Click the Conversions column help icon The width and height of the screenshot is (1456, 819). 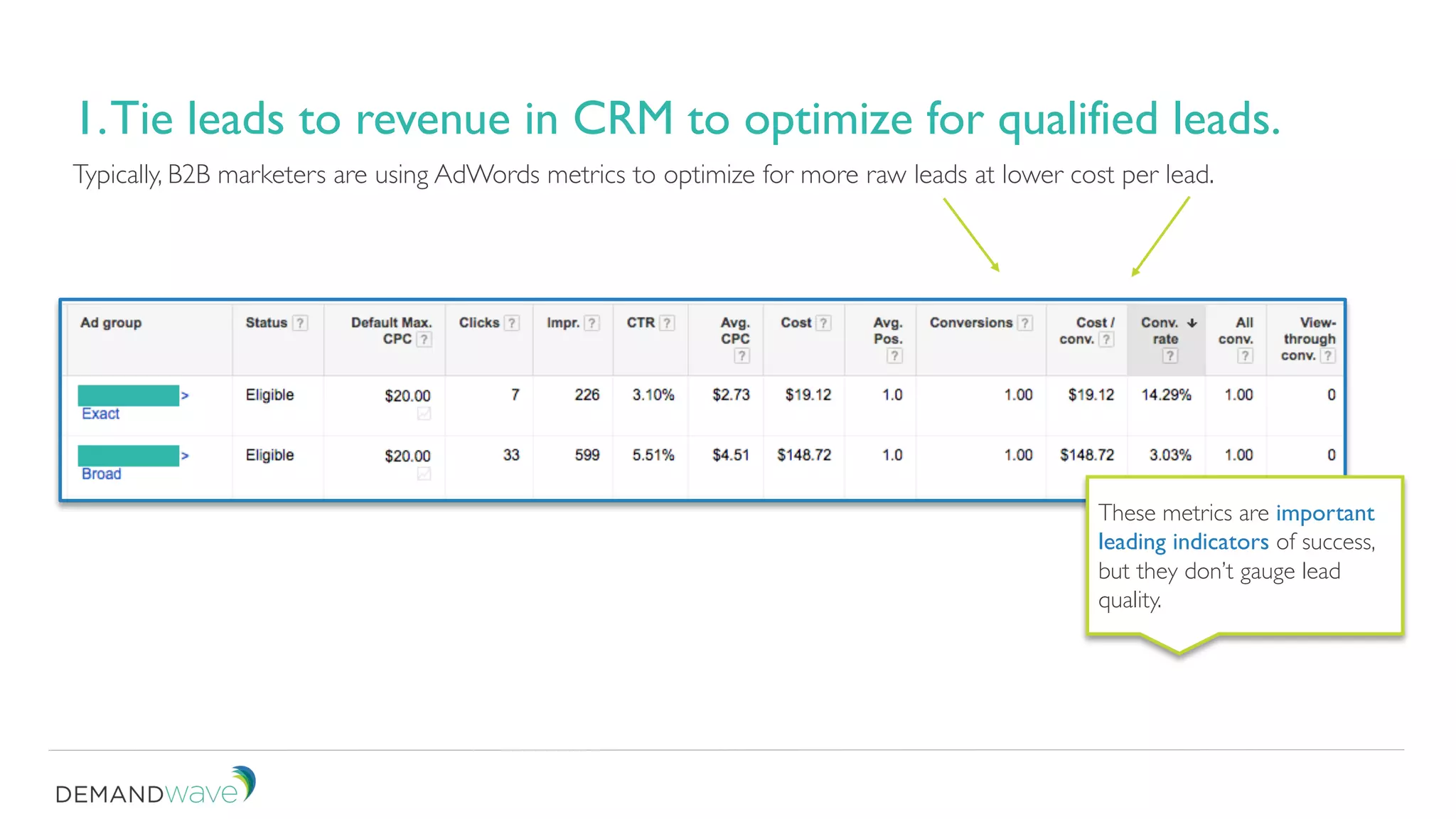click(1024, 323)
